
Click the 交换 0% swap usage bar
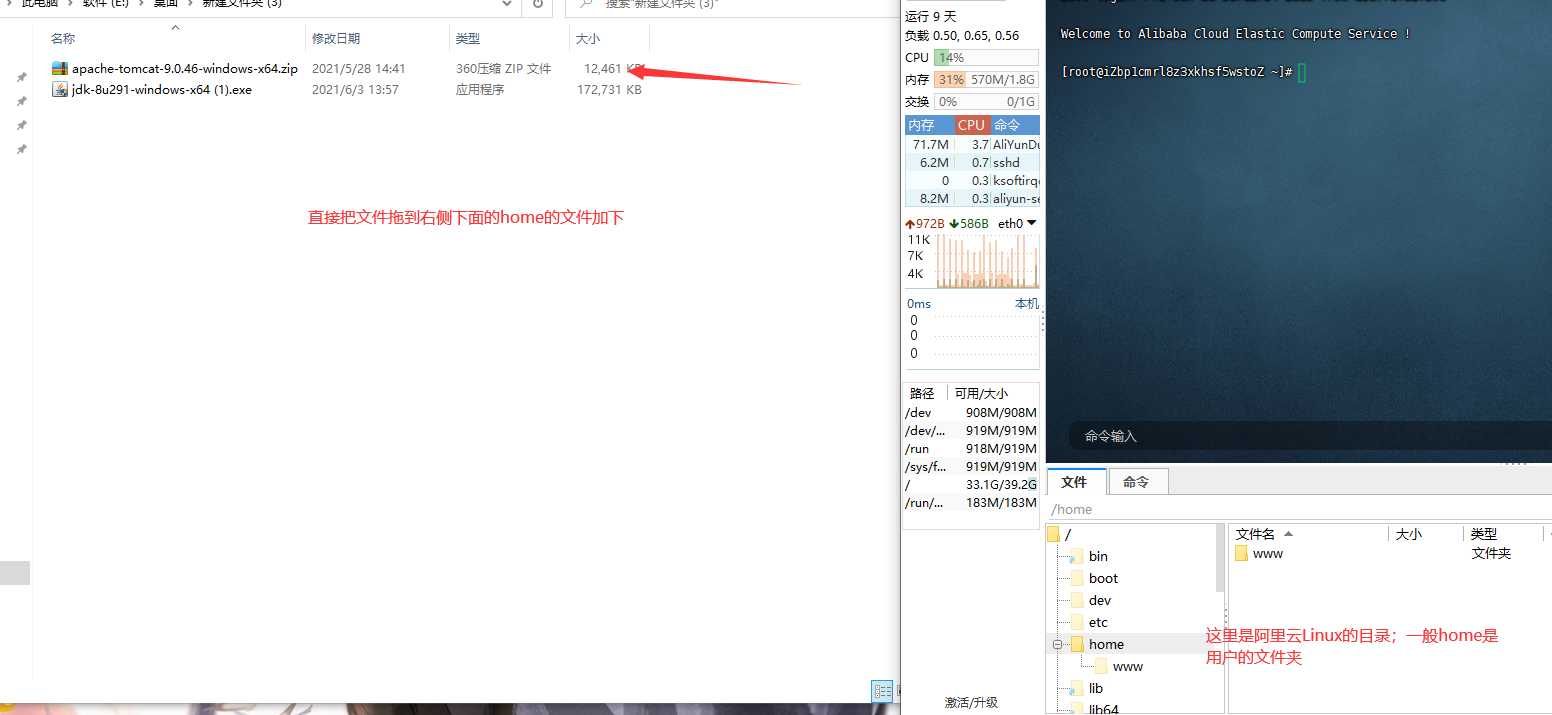(986, 101)
